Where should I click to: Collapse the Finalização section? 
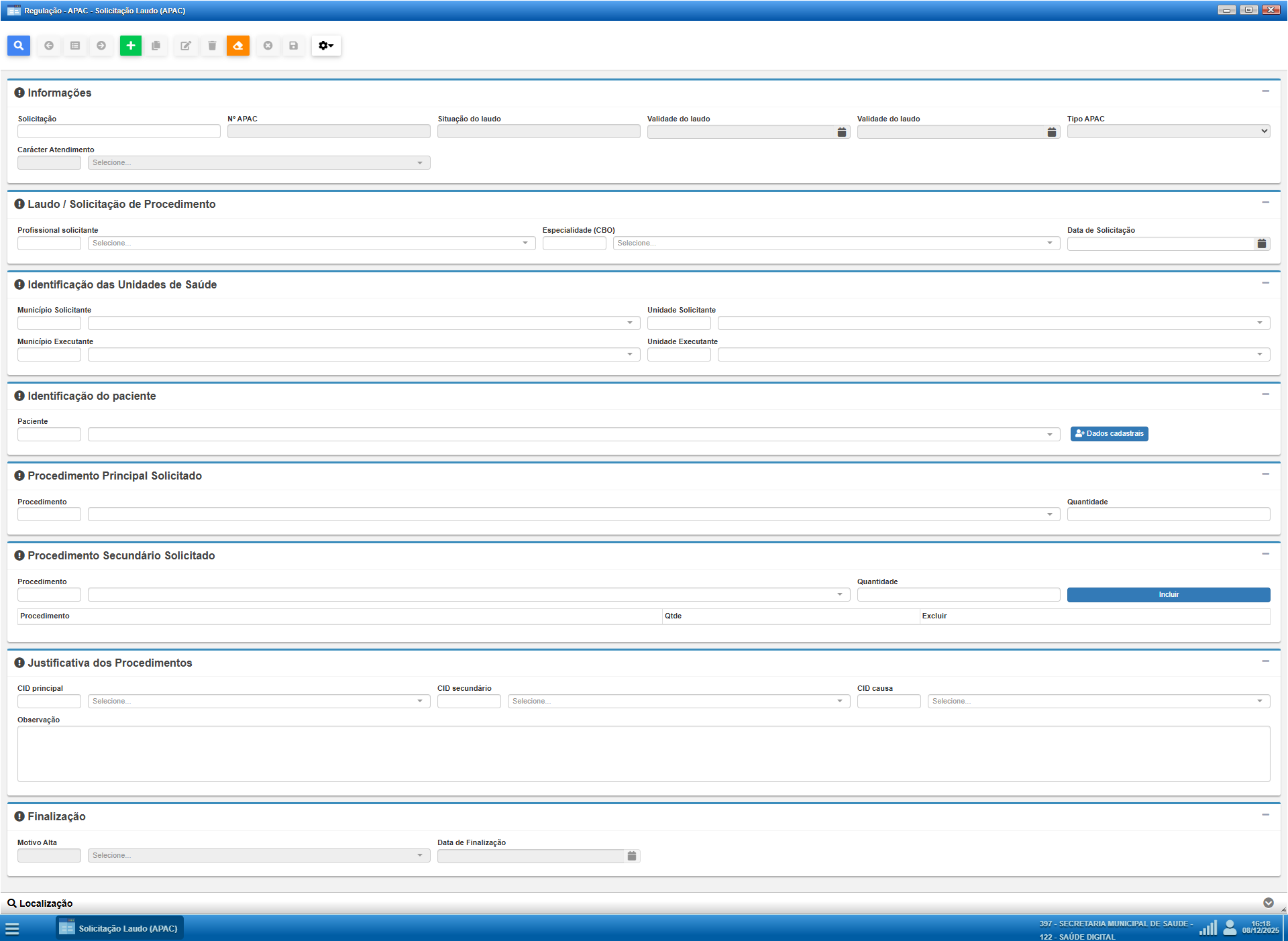(1265, 815)
